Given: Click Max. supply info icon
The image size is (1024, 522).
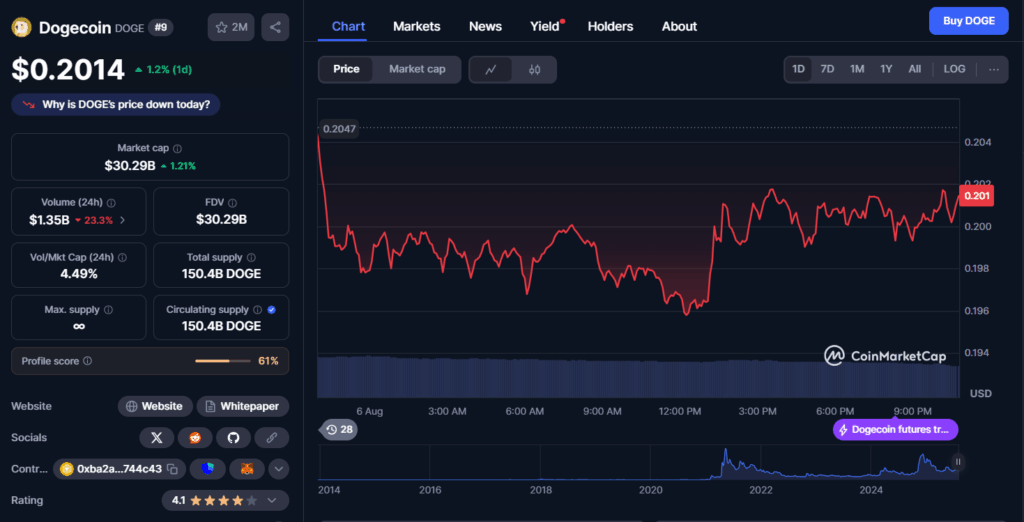Looking at the screenshot, I should point(108,310).
